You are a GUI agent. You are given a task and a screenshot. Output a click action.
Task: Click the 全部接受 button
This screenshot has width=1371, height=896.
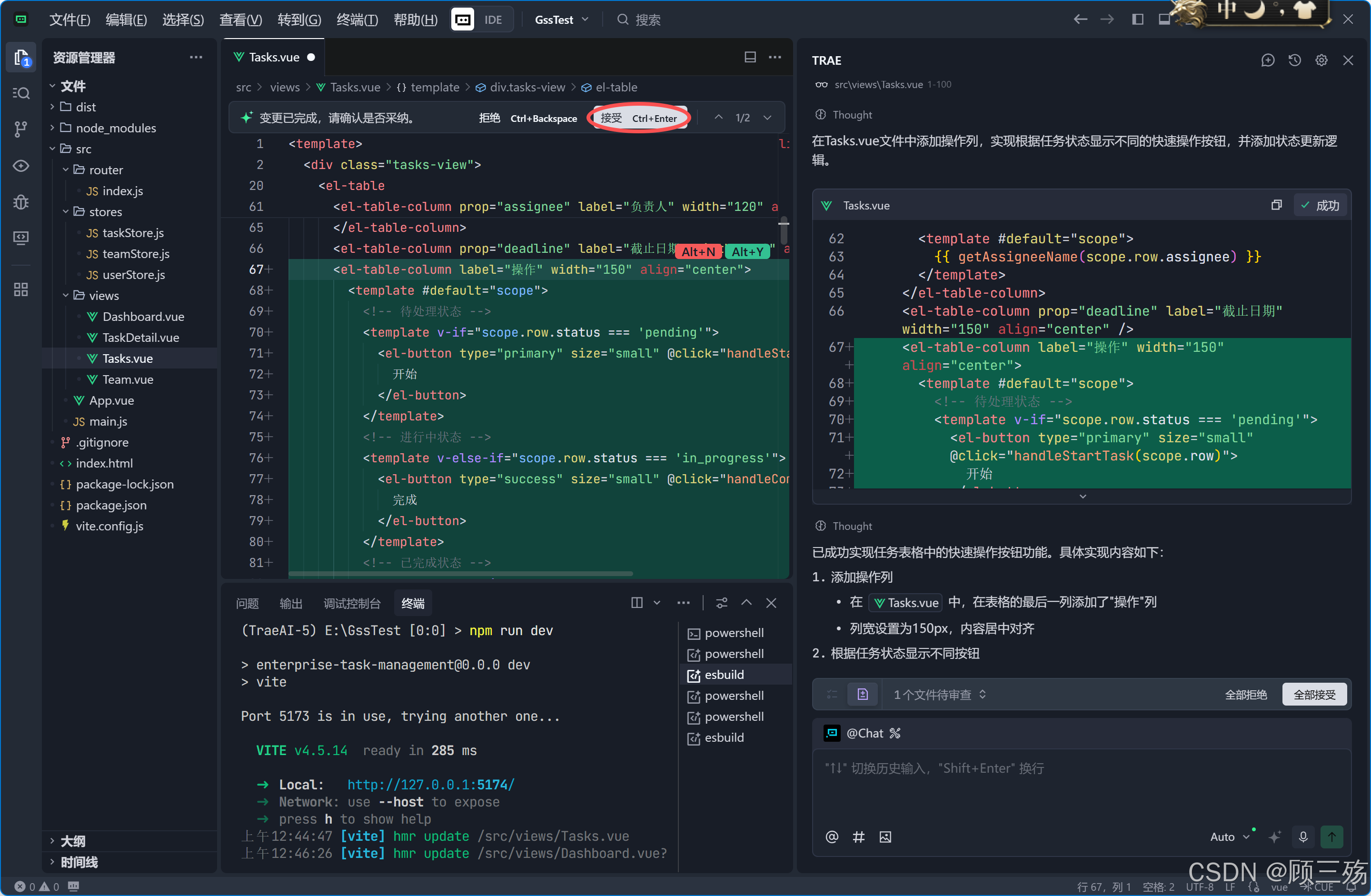click(x=1314, y=694)
